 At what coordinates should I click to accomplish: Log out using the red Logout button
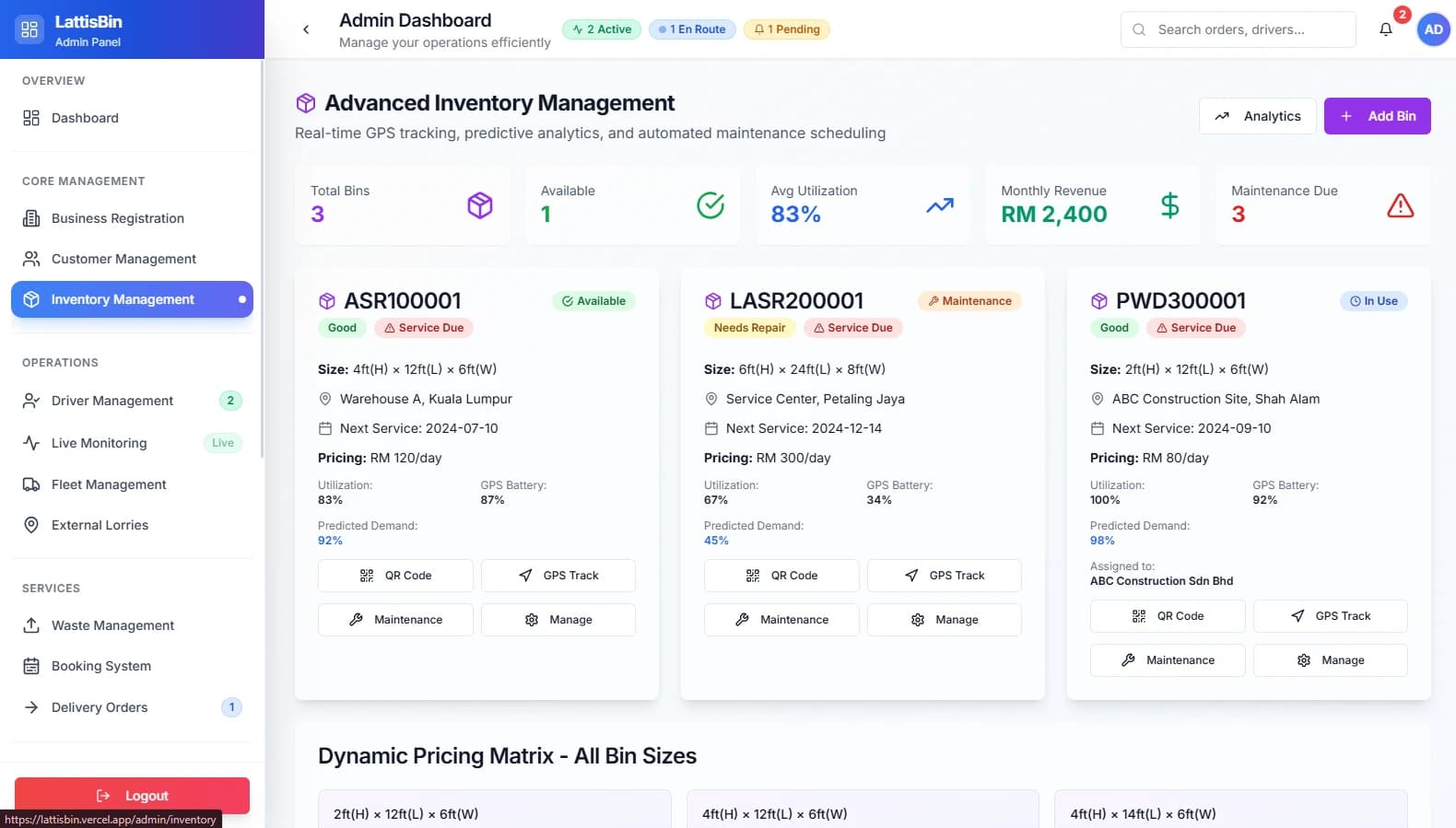132,796
